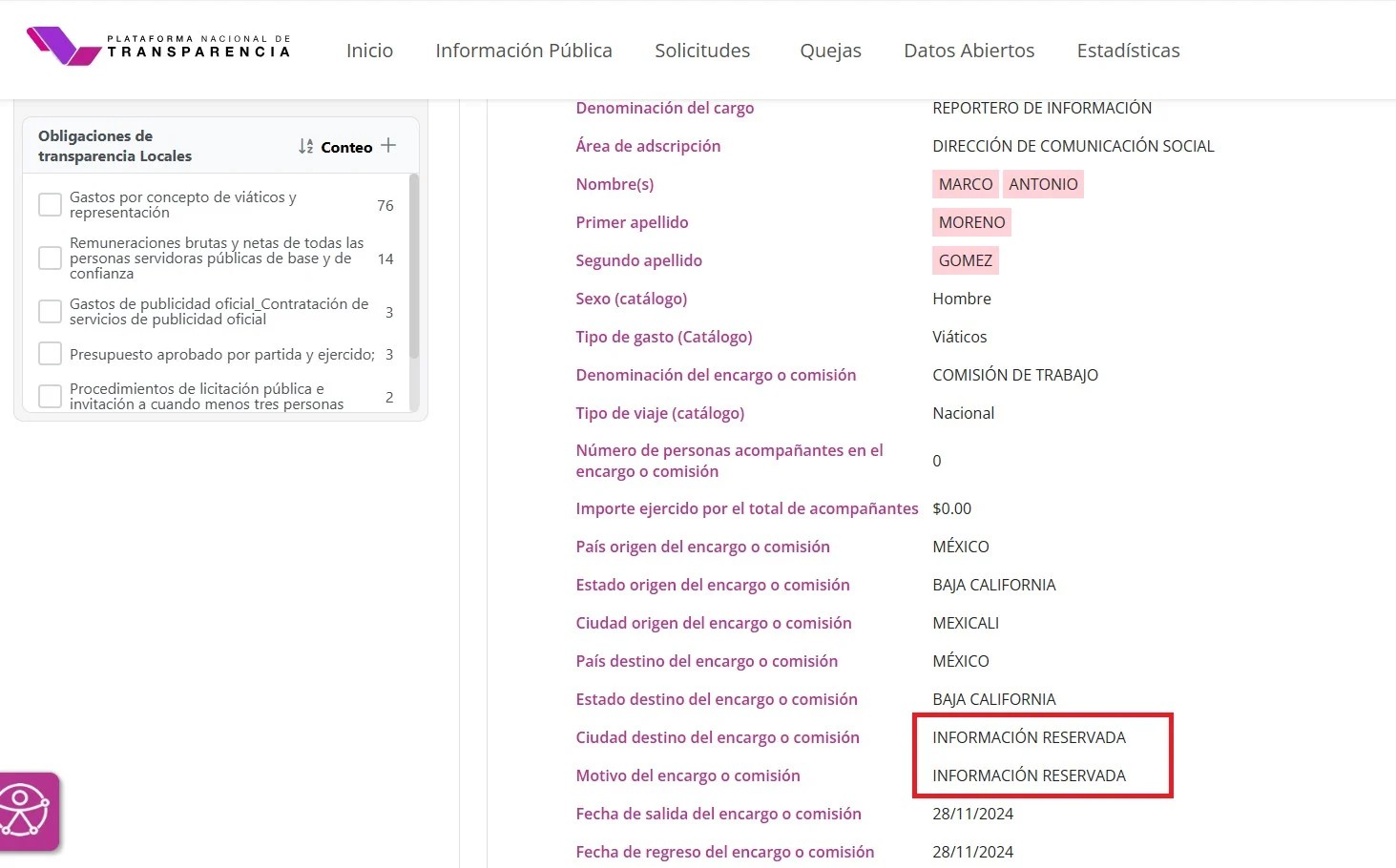Check Remuneraciones brutas y netas filter

50,258
